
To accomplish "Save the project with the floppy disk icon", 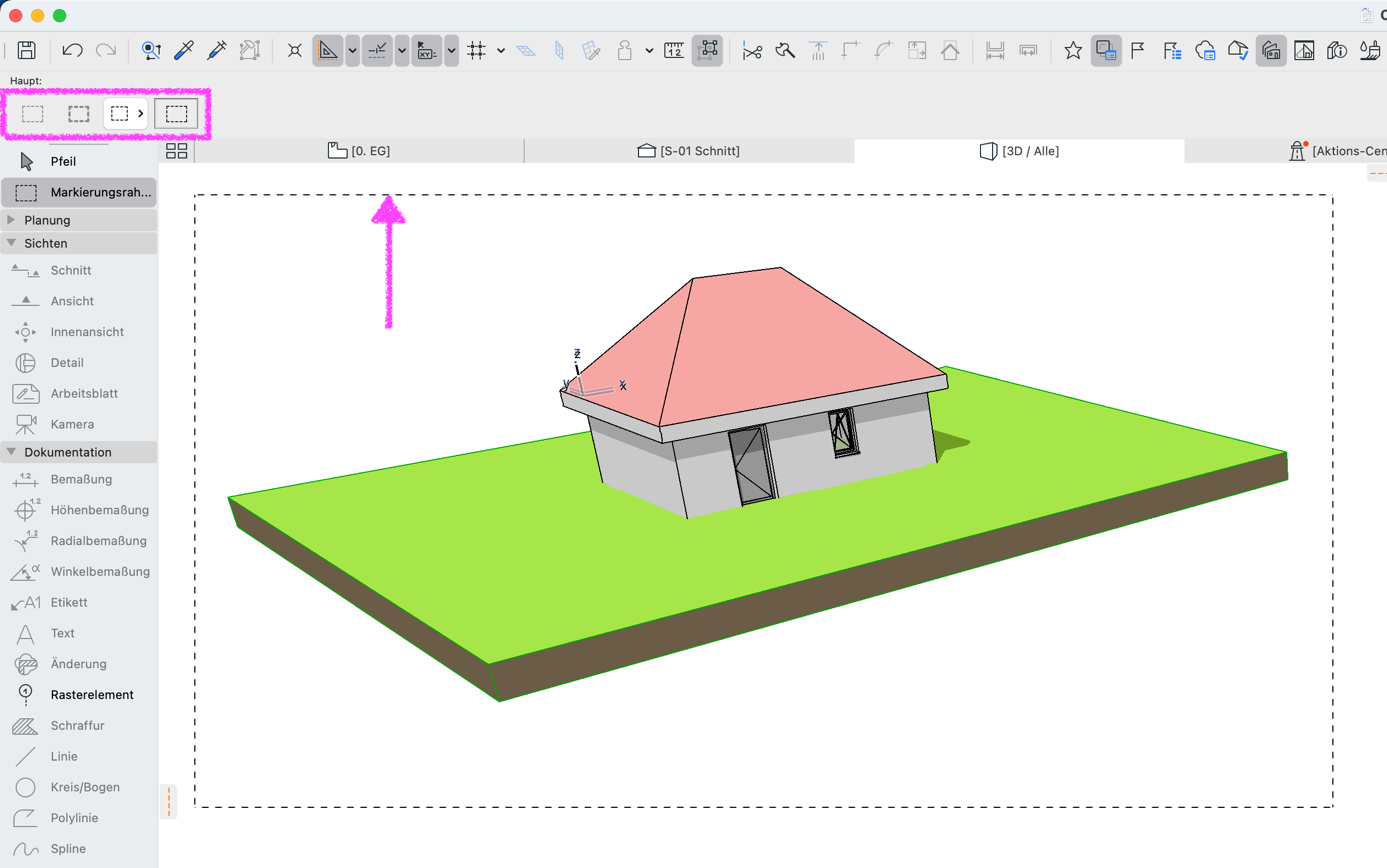I will click(27, 50).
